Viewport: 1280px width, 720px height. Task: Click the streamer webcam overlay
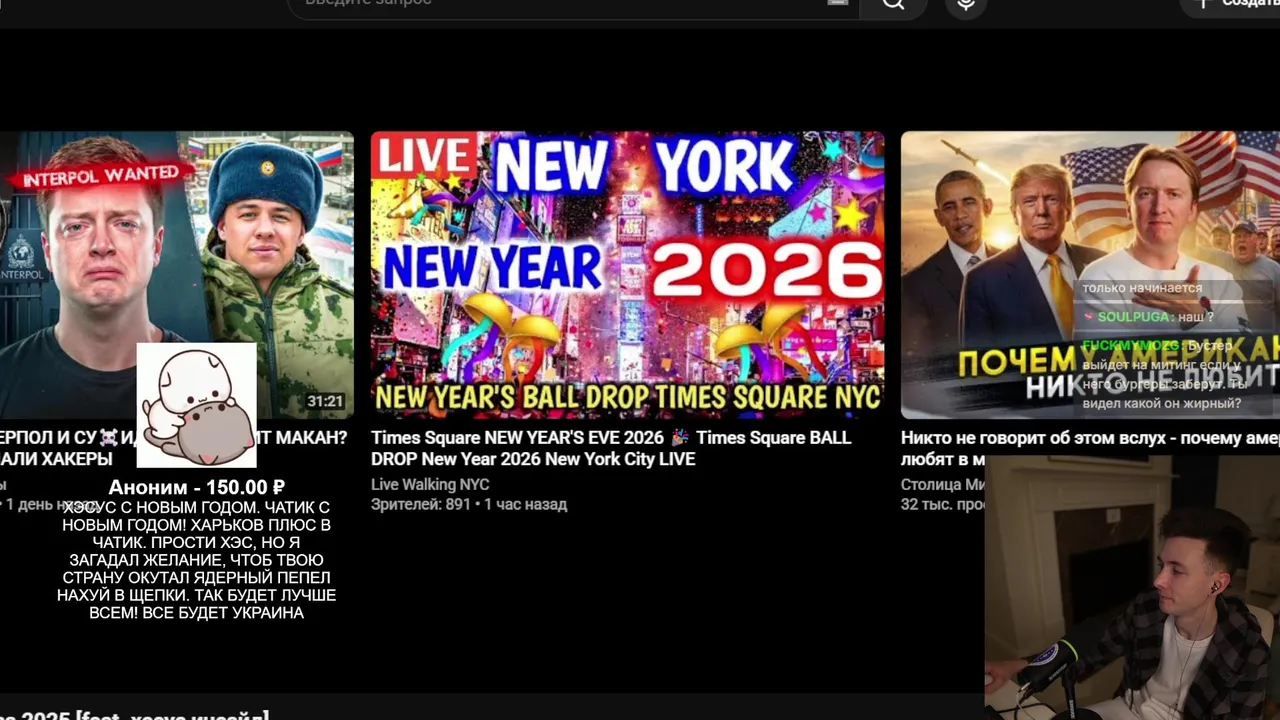coord(1132,587)
